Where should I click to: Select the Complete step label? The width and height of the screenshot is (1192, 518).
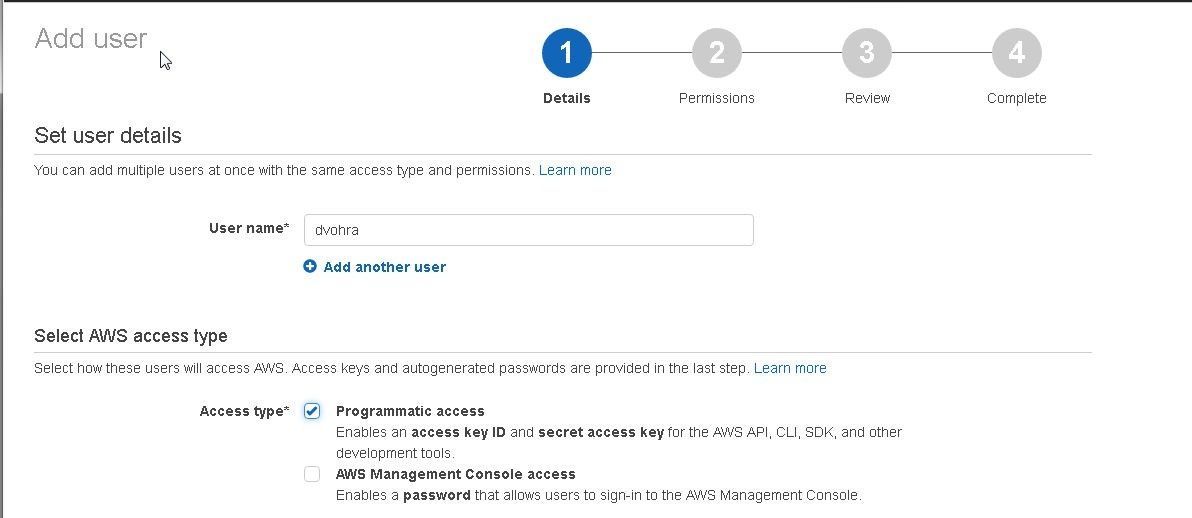(x=1016, y=98)
